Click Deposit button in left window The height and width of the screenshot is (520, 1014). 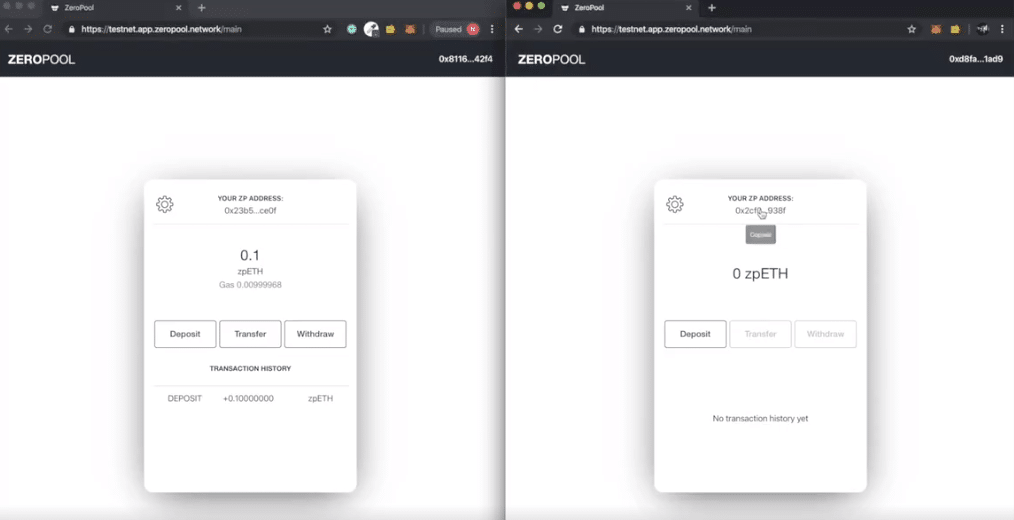click(185, 334)
